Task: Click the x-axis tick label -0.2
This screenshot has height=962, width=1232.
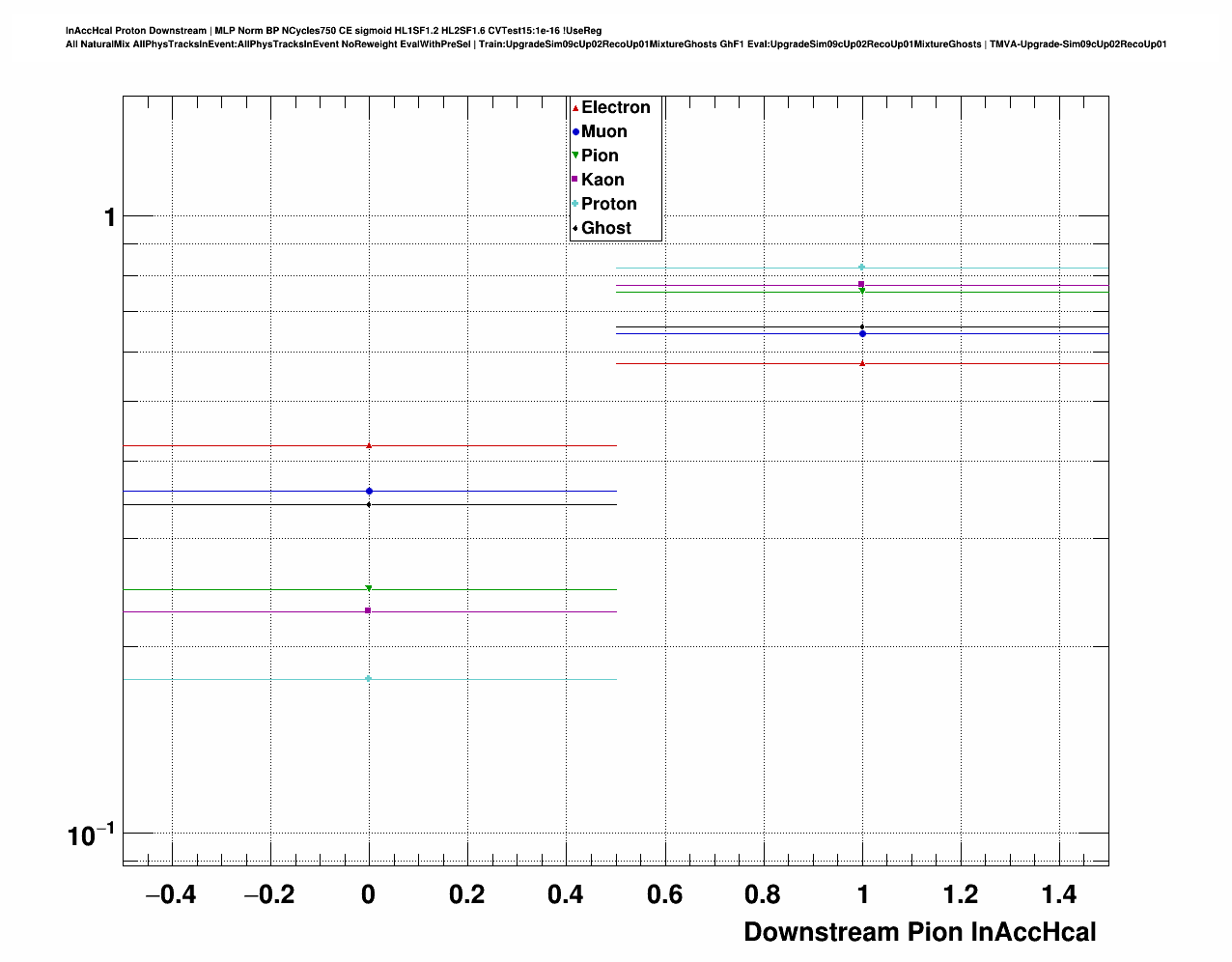Action: [269, 895]
